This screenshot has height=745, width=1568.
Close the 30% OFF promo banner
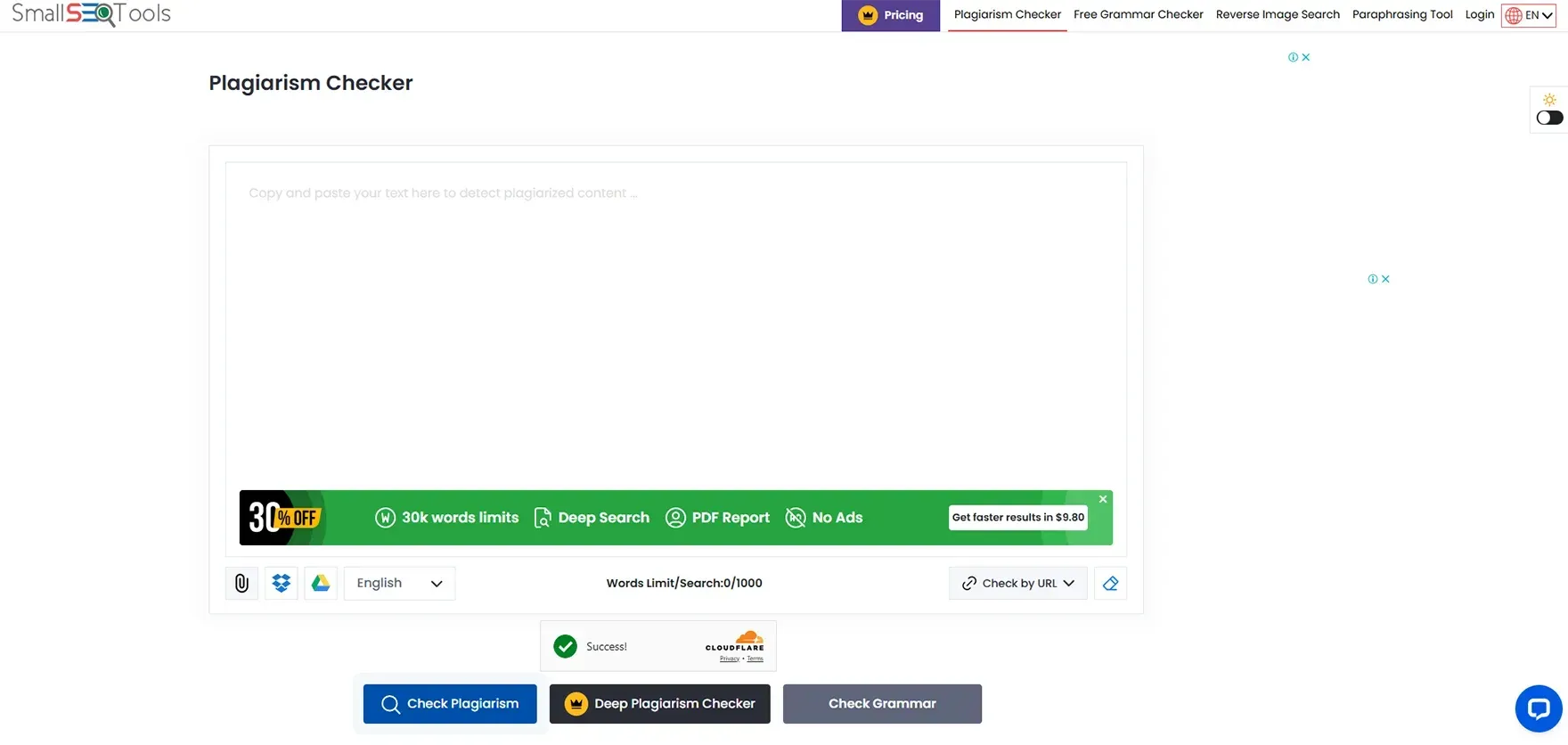click(1103, 499)
